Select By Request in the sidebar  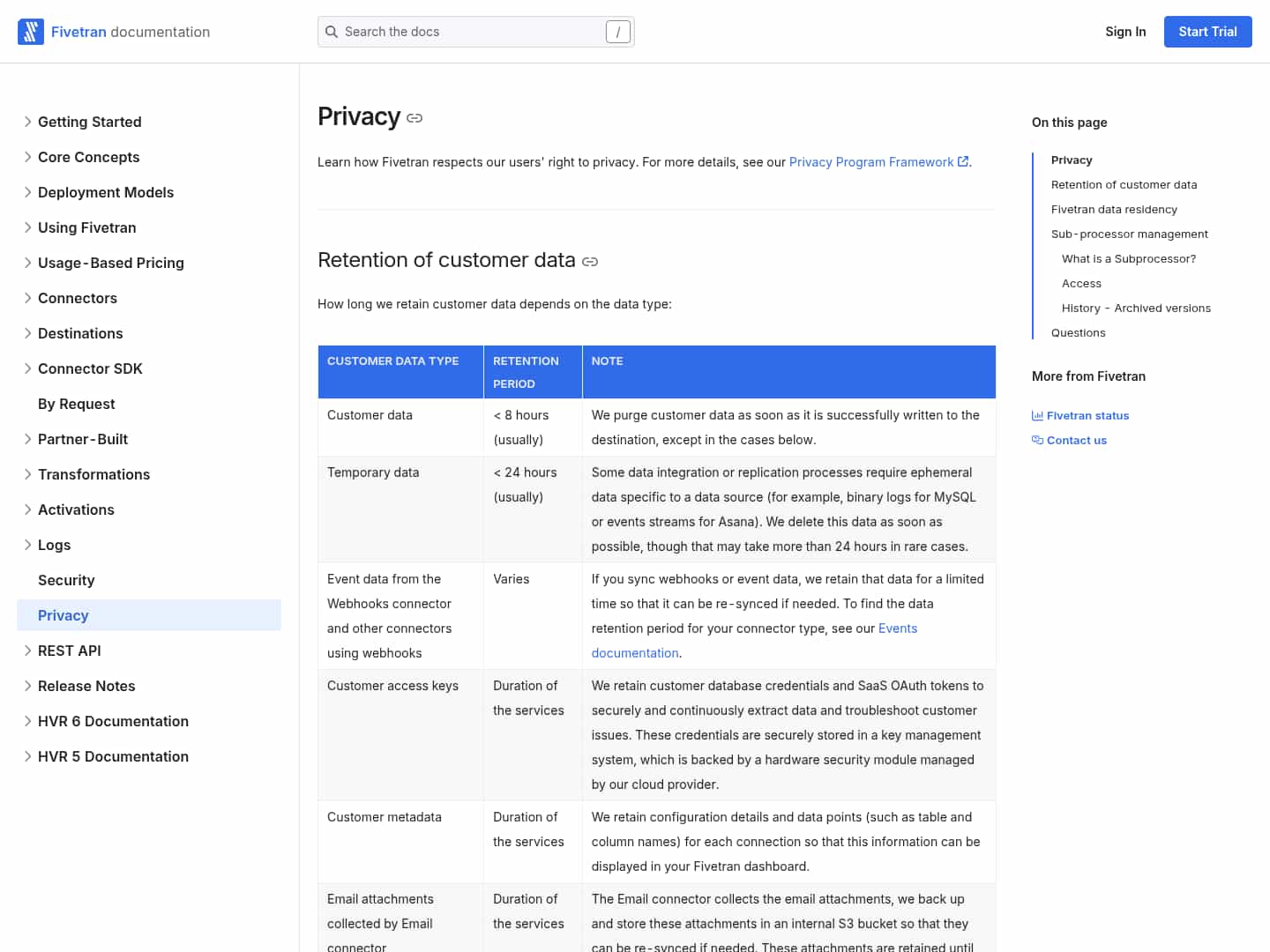coord(77,404)
